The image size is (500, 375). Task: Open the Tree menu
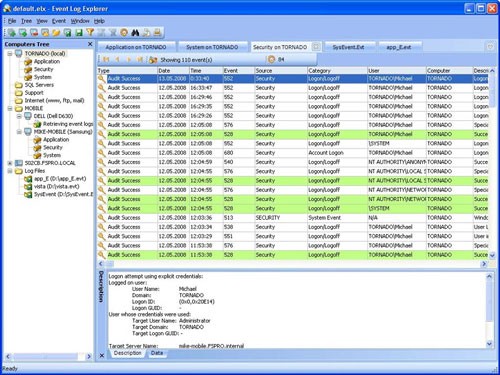pyautogui.click(x=26, y=21)
